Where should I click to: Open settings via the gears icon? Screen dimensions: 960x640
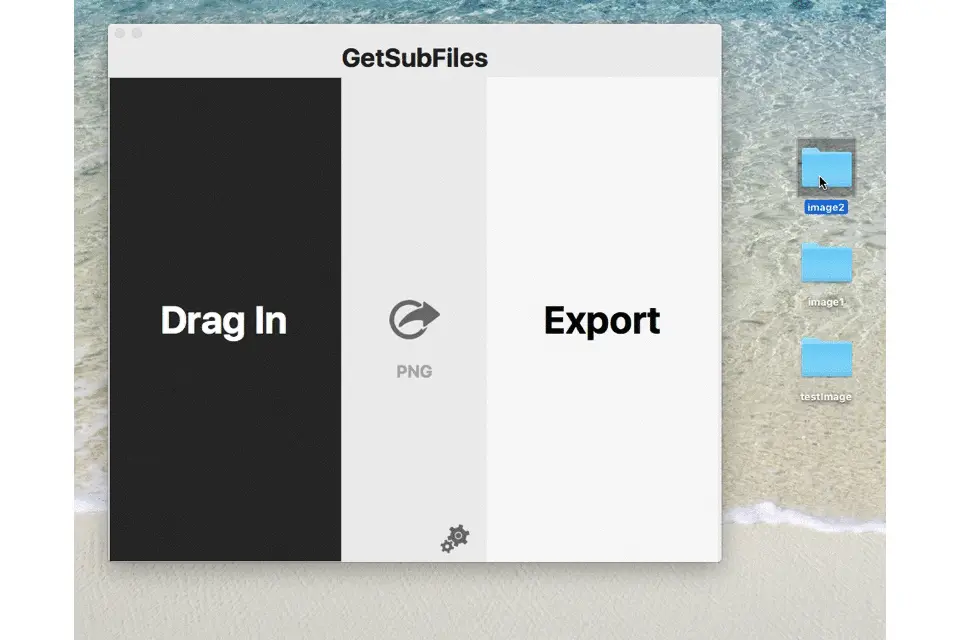click(x=455, y=538)
